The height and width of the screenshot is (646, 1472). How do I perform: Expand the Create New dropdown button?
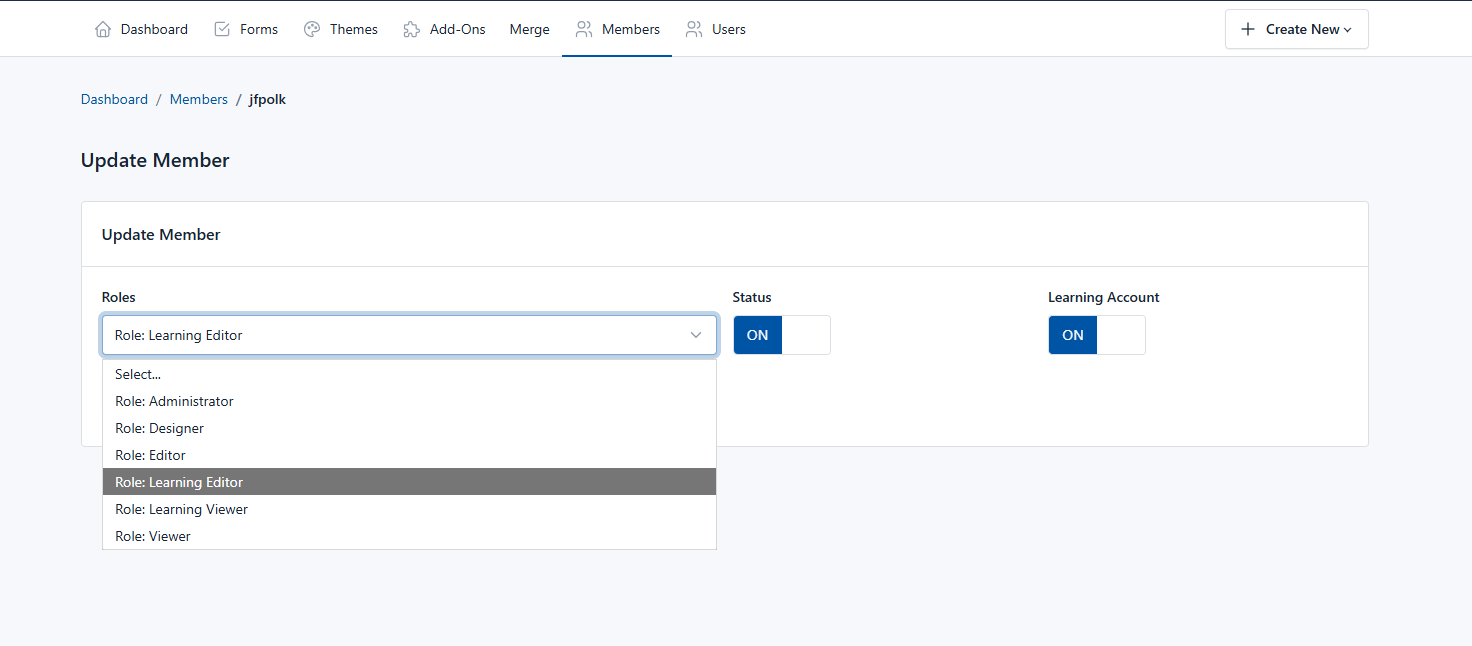tap(1296, 29)
